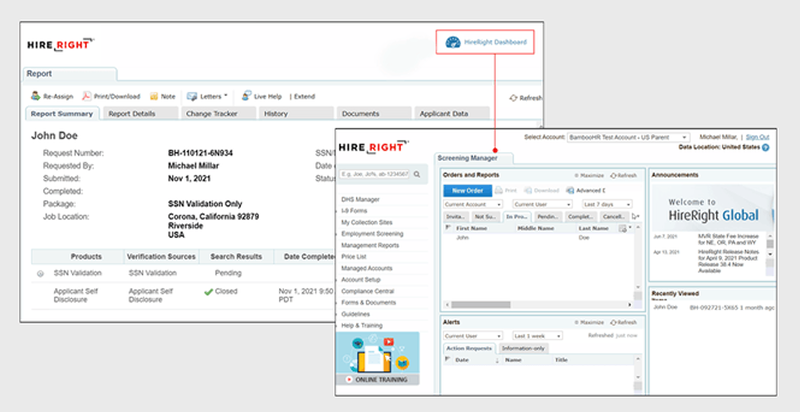The width and height of the screenshot is (800, 412).
Task: Open Employment Screening in sidebar
Action: [372, 234]
